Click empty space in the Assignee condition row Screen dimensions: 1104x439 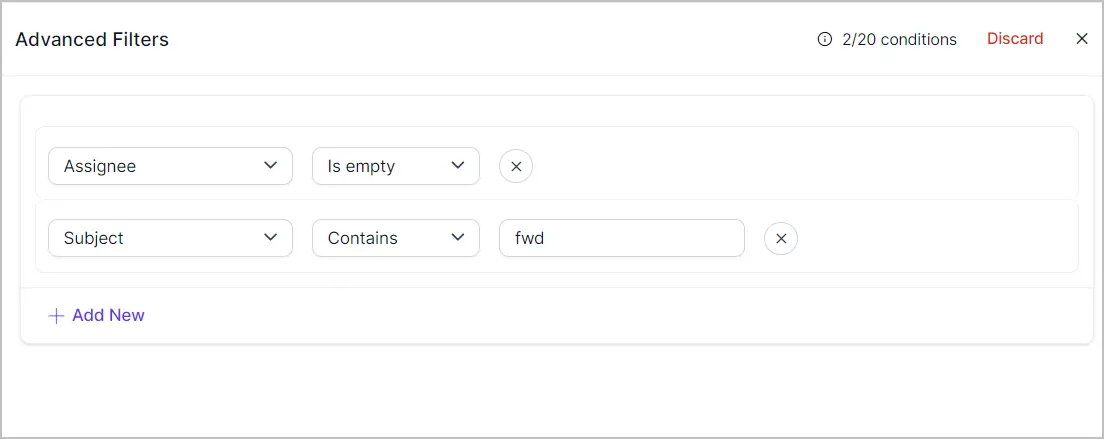click(x=803, y=167)
